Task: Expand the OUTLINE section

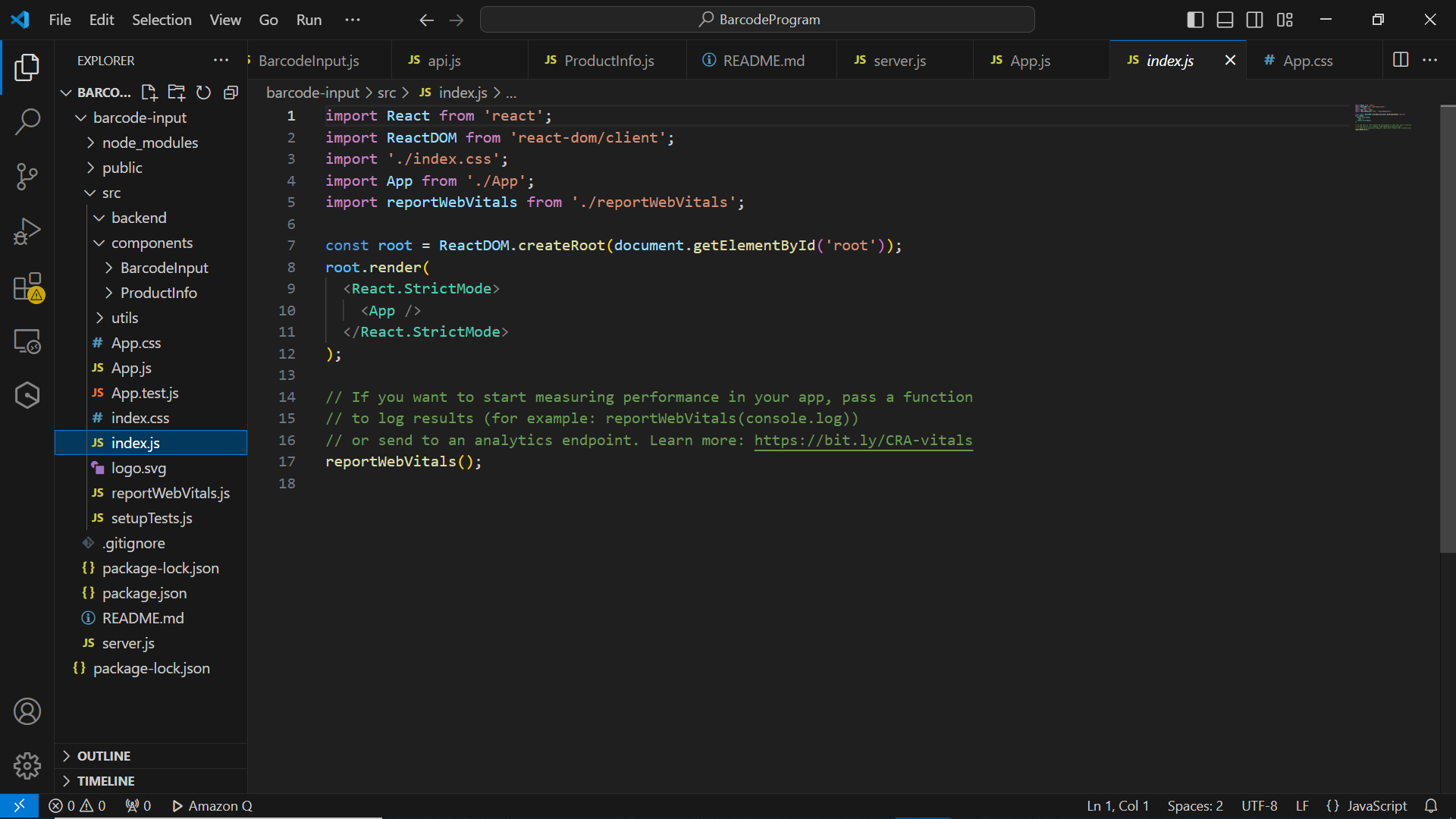Action: pos(104,756)
